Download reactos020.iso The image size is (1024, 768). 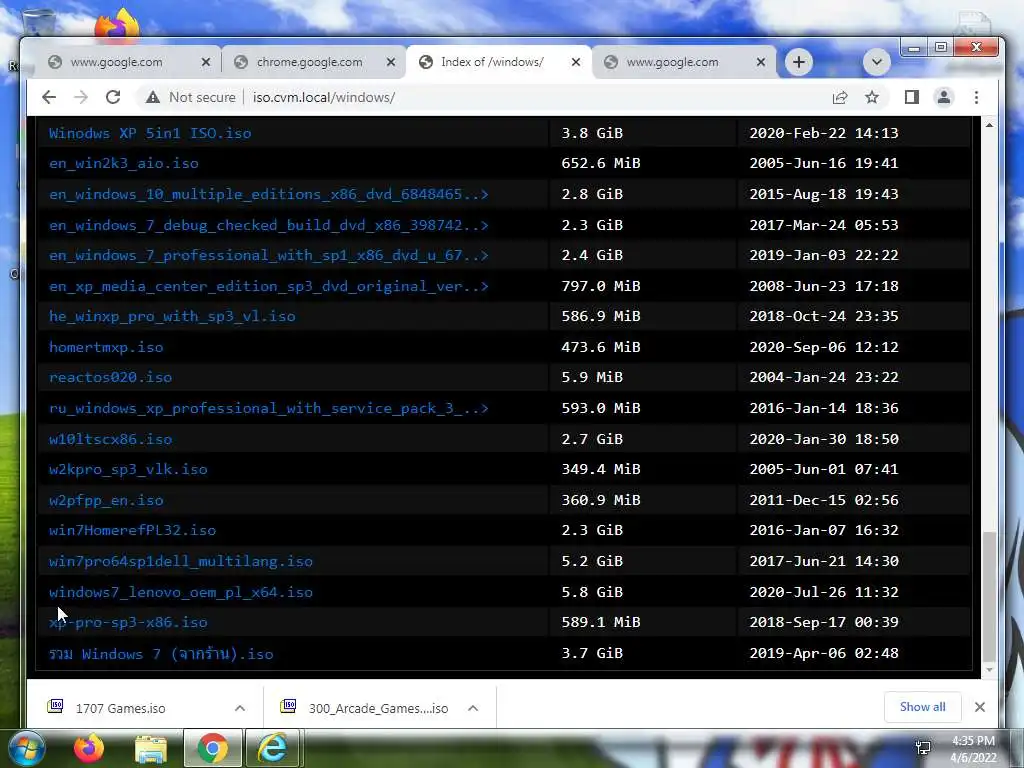[110, 377]
